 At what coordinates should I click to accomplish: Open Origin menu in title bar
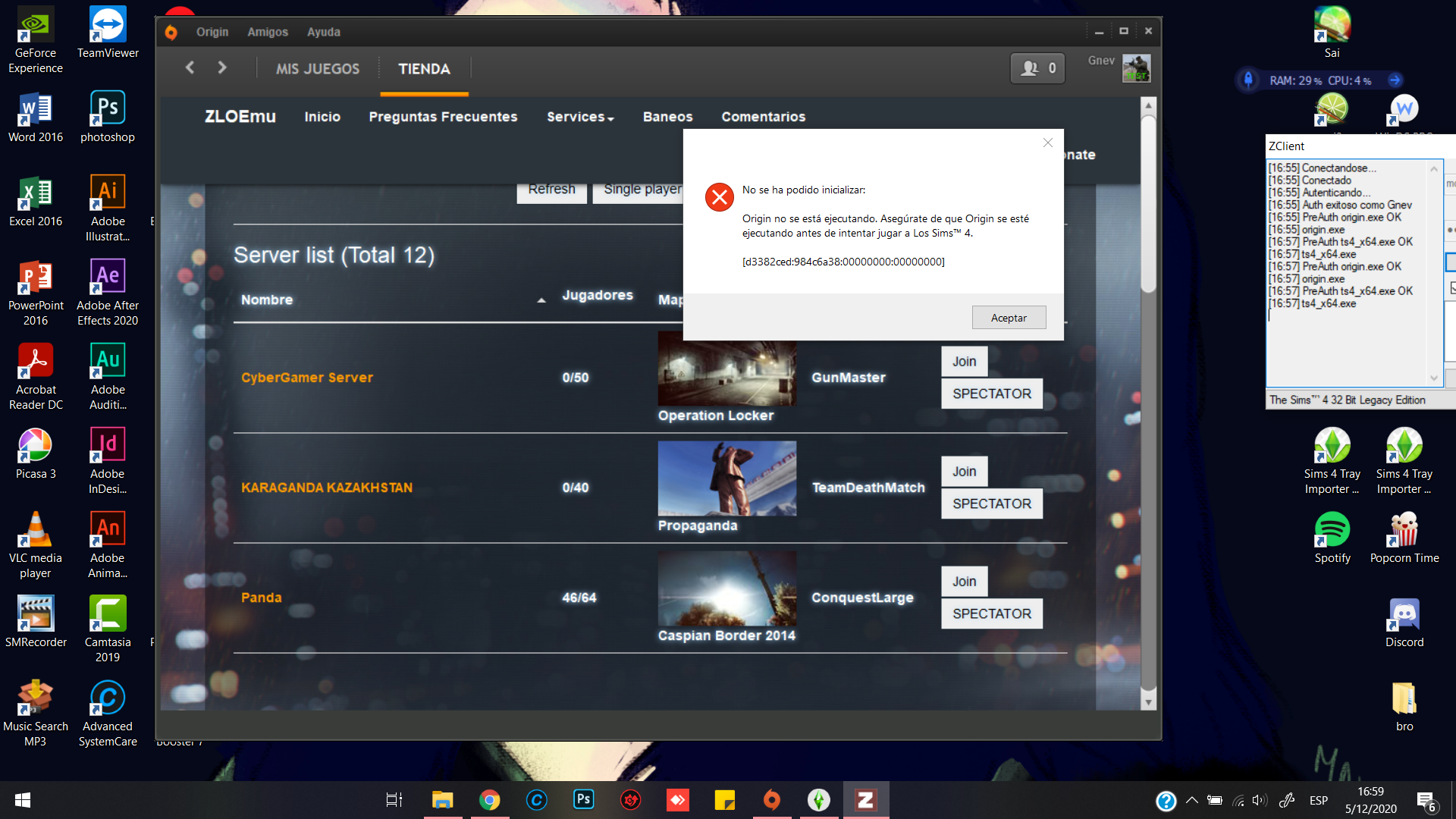[x=212, y=32]
